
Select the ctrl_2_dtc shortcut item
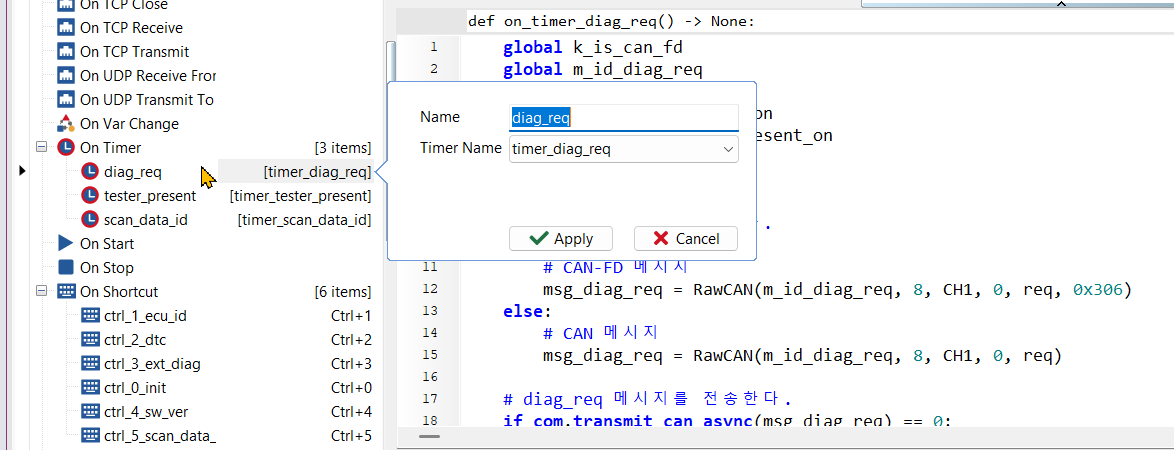pyautogui.click(x=135, y=340)
